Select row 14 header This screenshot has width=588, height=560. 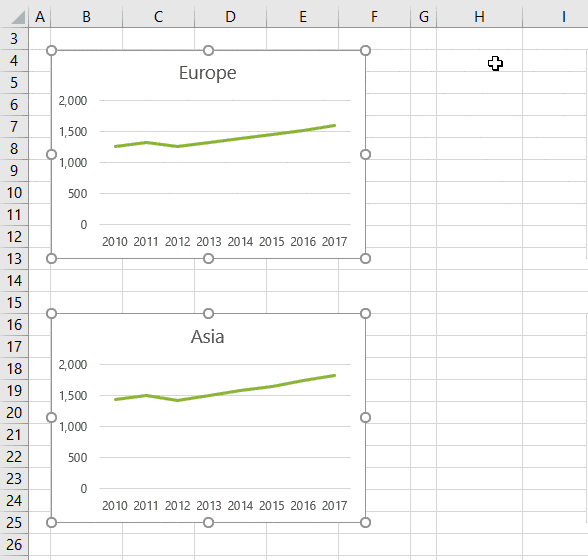pos(14,281)
